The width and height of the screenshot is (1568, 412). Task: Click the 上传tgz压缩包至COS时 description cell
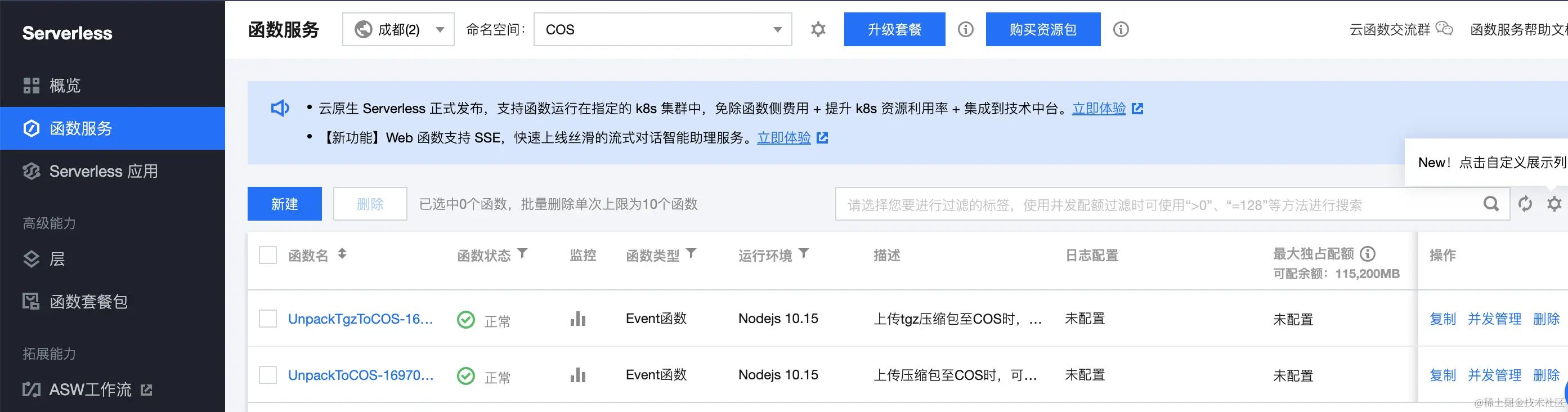[x=957, y=319]
